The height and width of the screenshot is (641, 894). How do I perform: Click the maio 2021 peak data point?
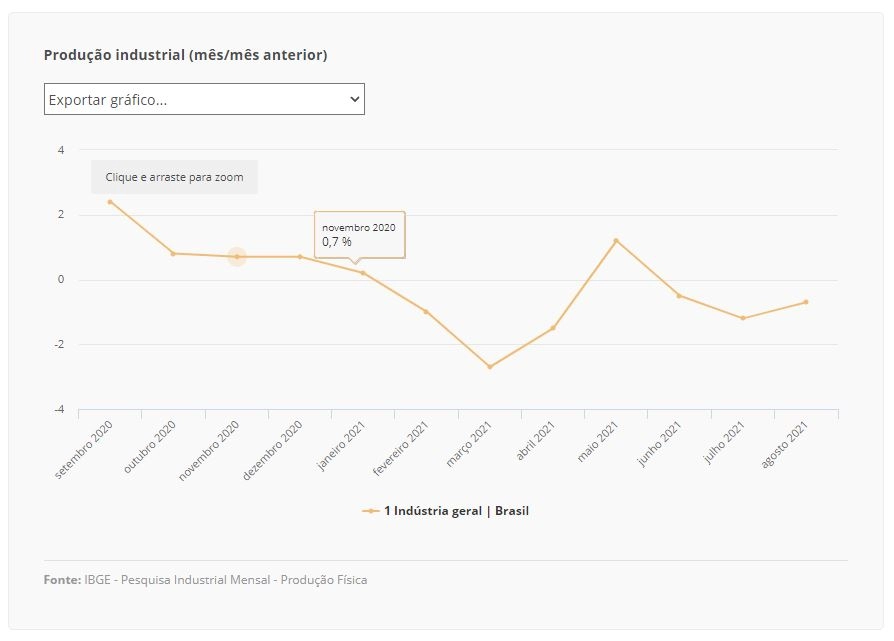coord(616,241)
